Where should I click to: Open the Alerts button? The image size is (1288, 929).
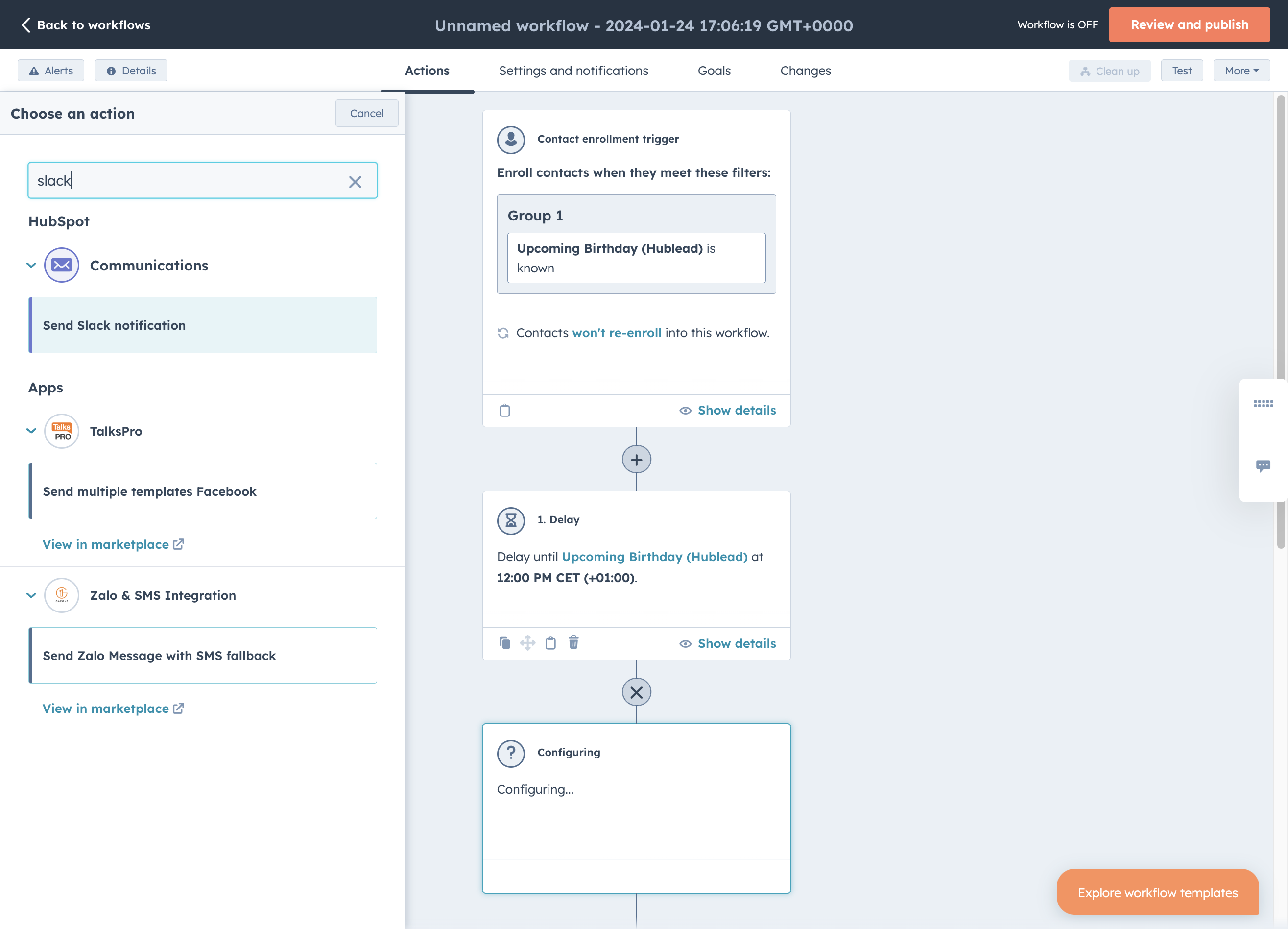click(x=50, y=71)
